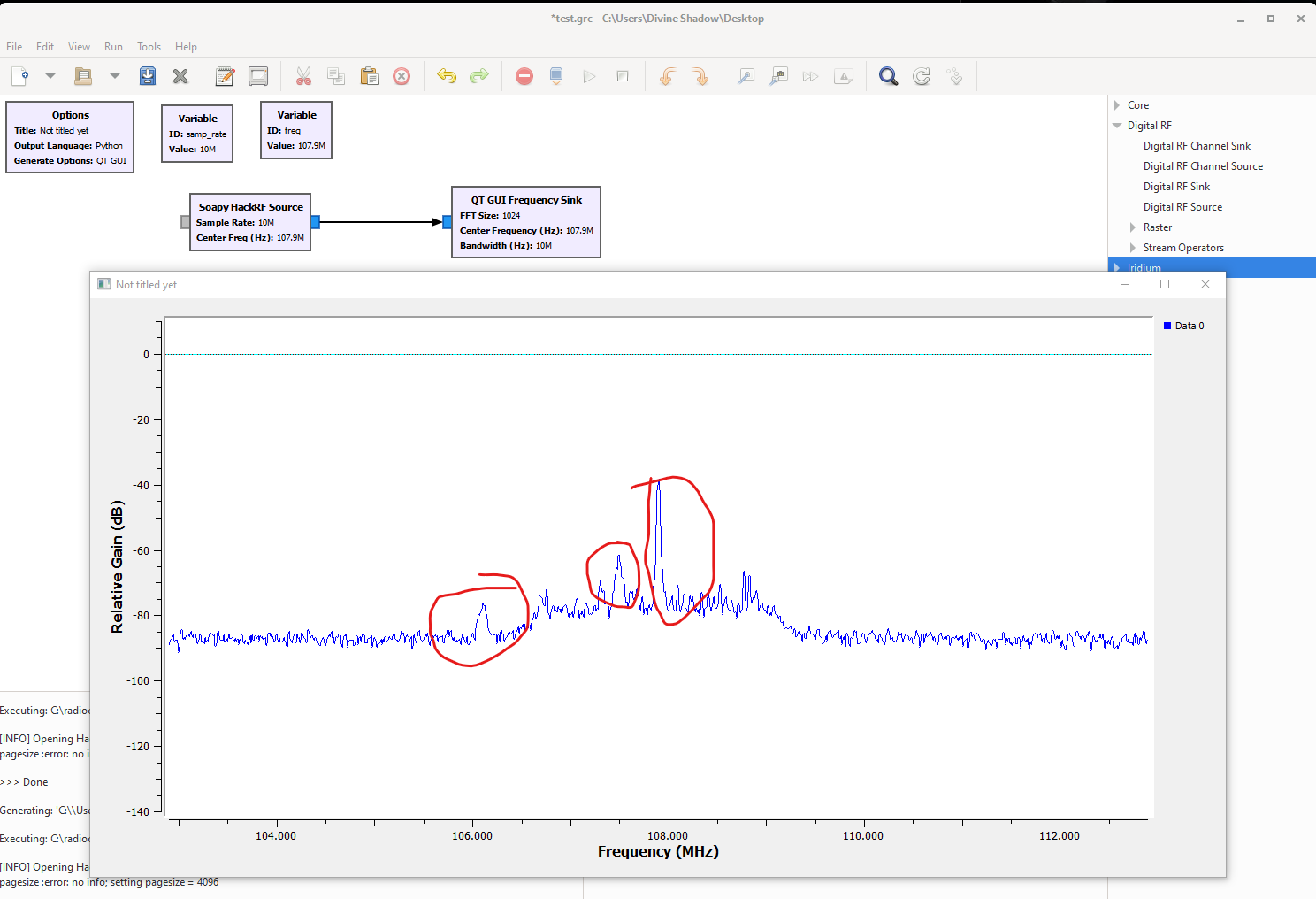Expand the Raster subcategory

pos(1133,227)
